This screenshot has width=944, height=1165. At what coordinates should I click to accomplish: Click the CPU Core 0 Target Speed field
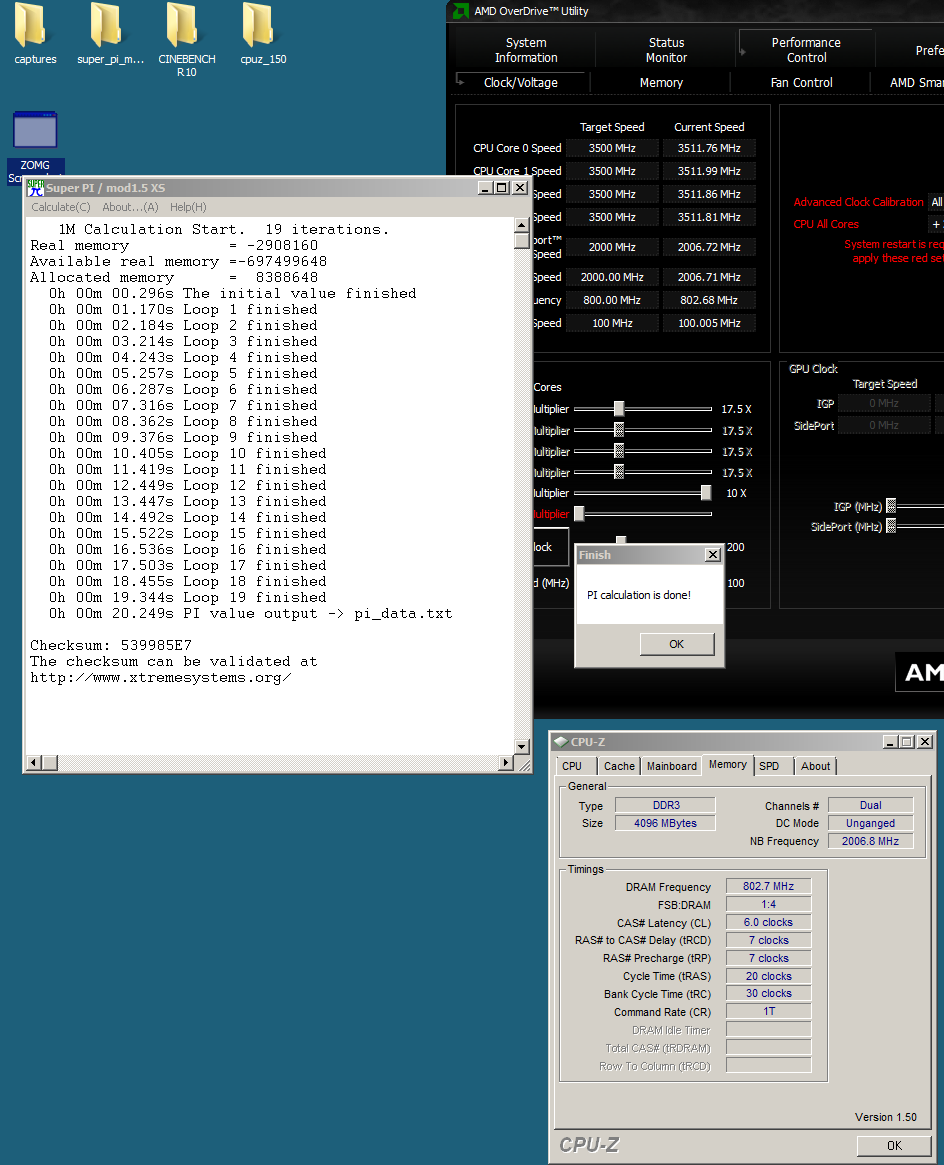click(x=612, y=148)
